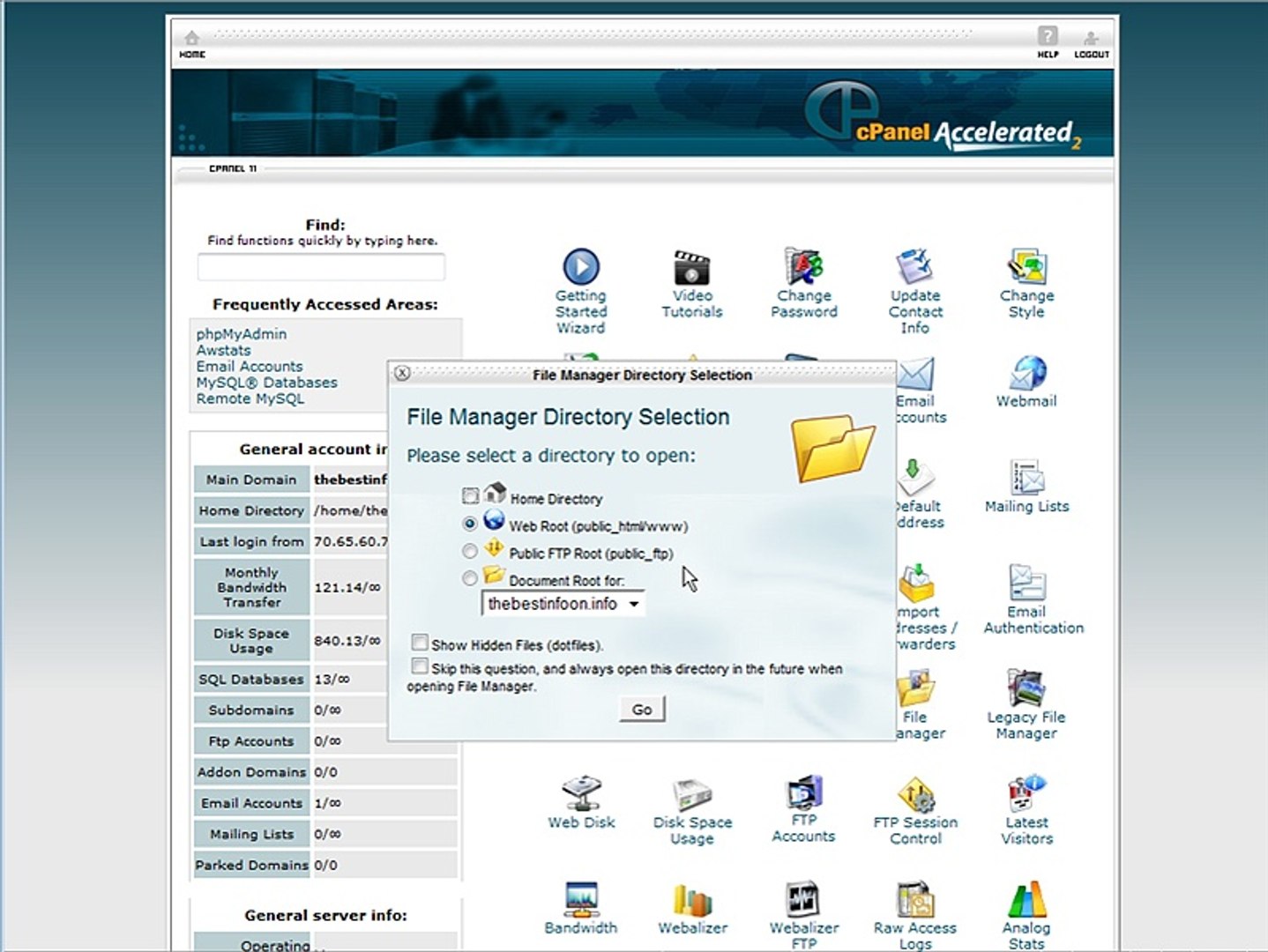Click the Parked Domains row label
Image resolution: width=1268 pixels, height=952 pixels.
pos(251,865)
